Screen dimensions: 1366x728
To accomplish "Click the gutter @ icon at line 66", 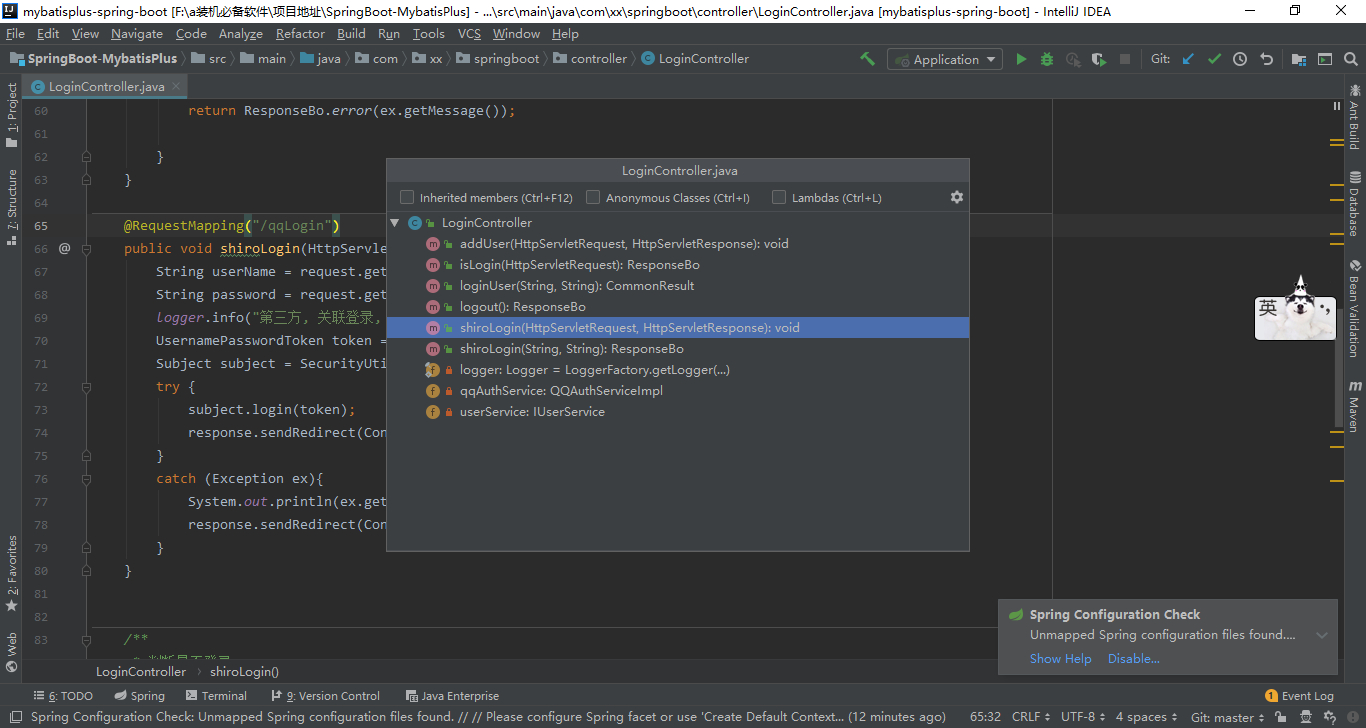I will tap(65, 248).
